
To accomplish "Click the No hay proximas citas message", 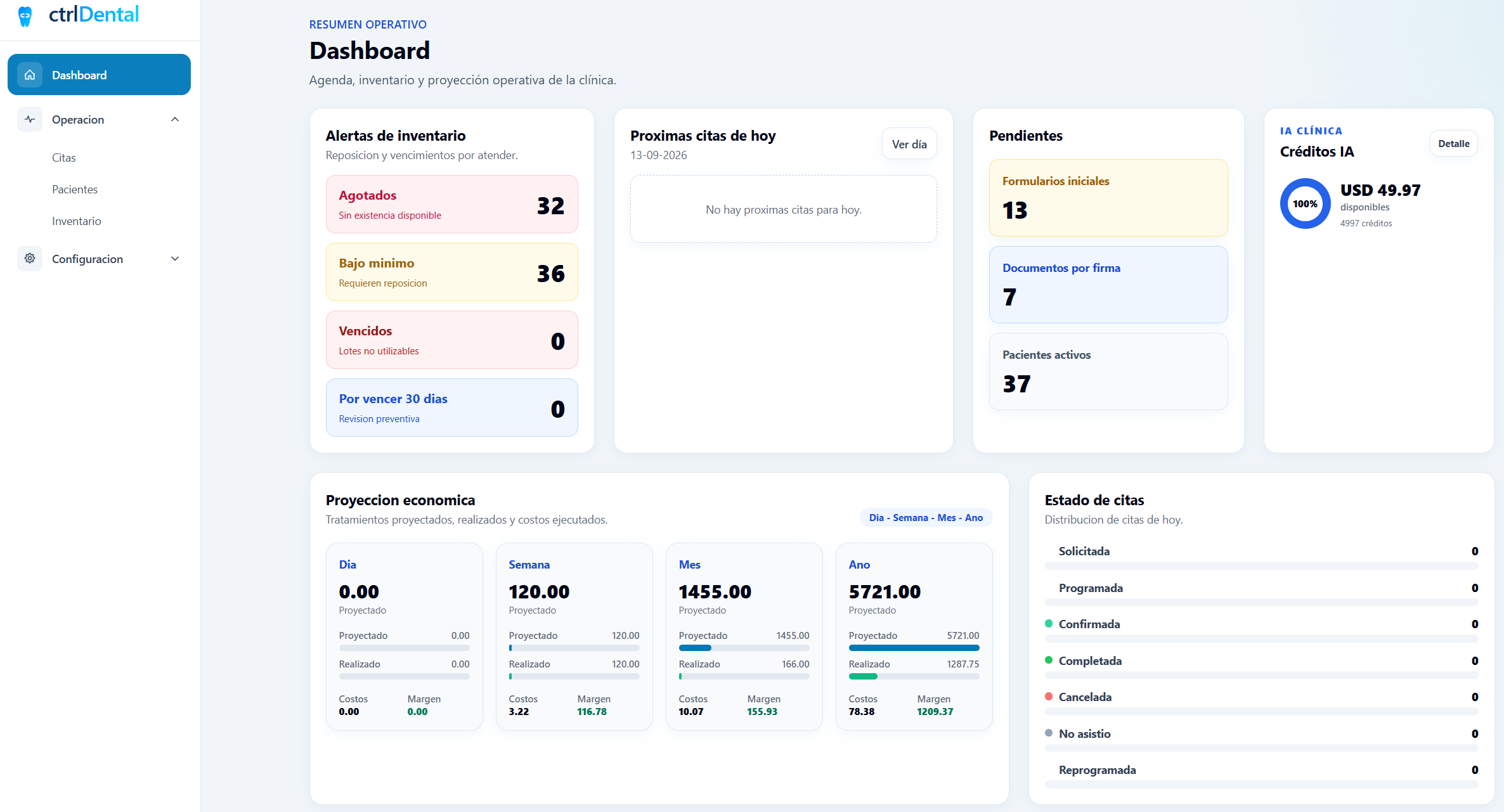I will click(784, 210).
